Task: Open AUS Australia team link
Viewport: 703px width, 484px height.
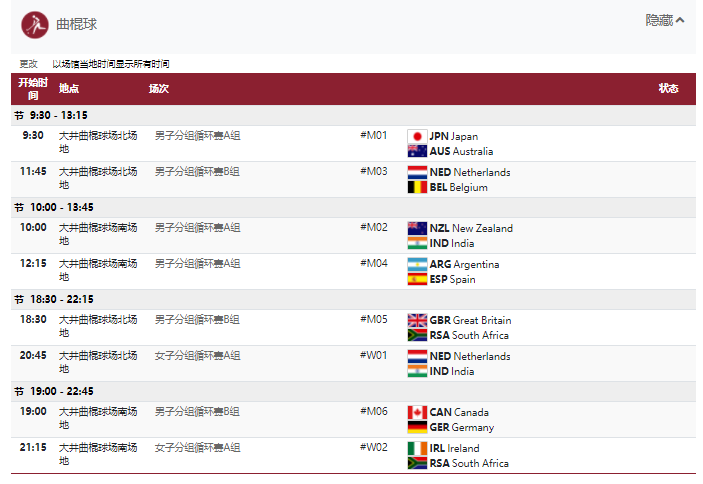Action: point(461,151)
